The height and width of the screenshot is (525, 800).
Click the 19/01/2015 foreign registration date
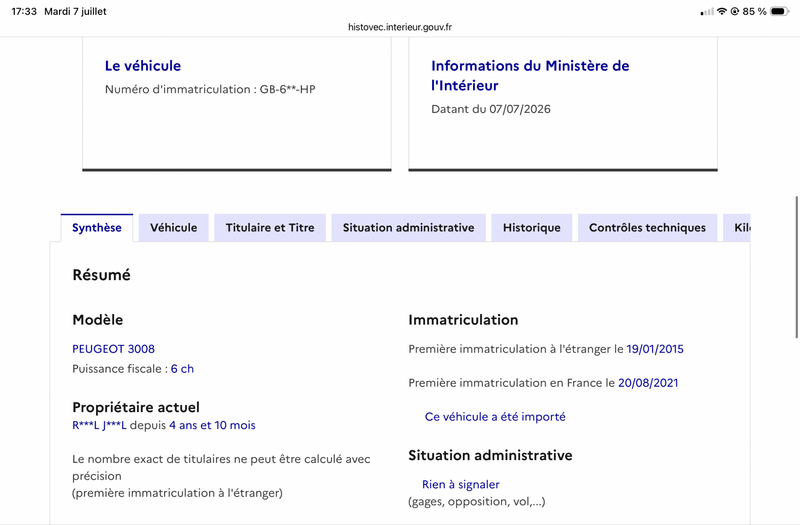pos(655,349)
